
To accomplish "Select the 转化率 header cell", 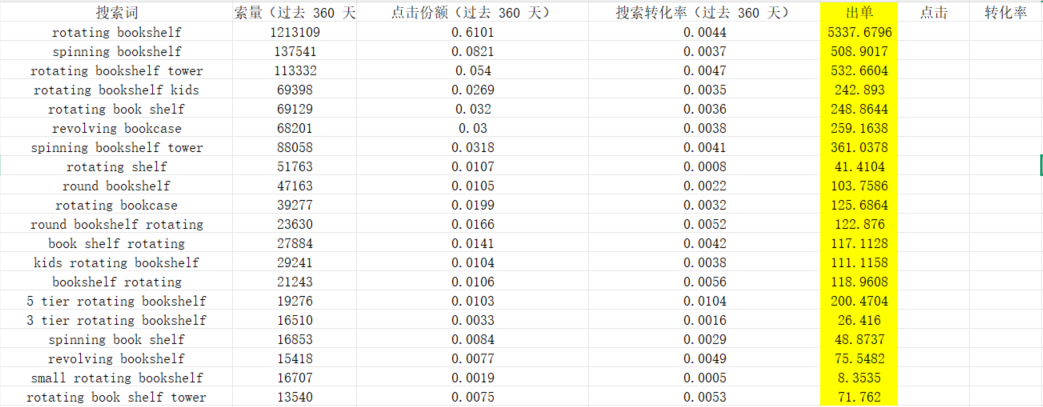I will pos(1005,13).
